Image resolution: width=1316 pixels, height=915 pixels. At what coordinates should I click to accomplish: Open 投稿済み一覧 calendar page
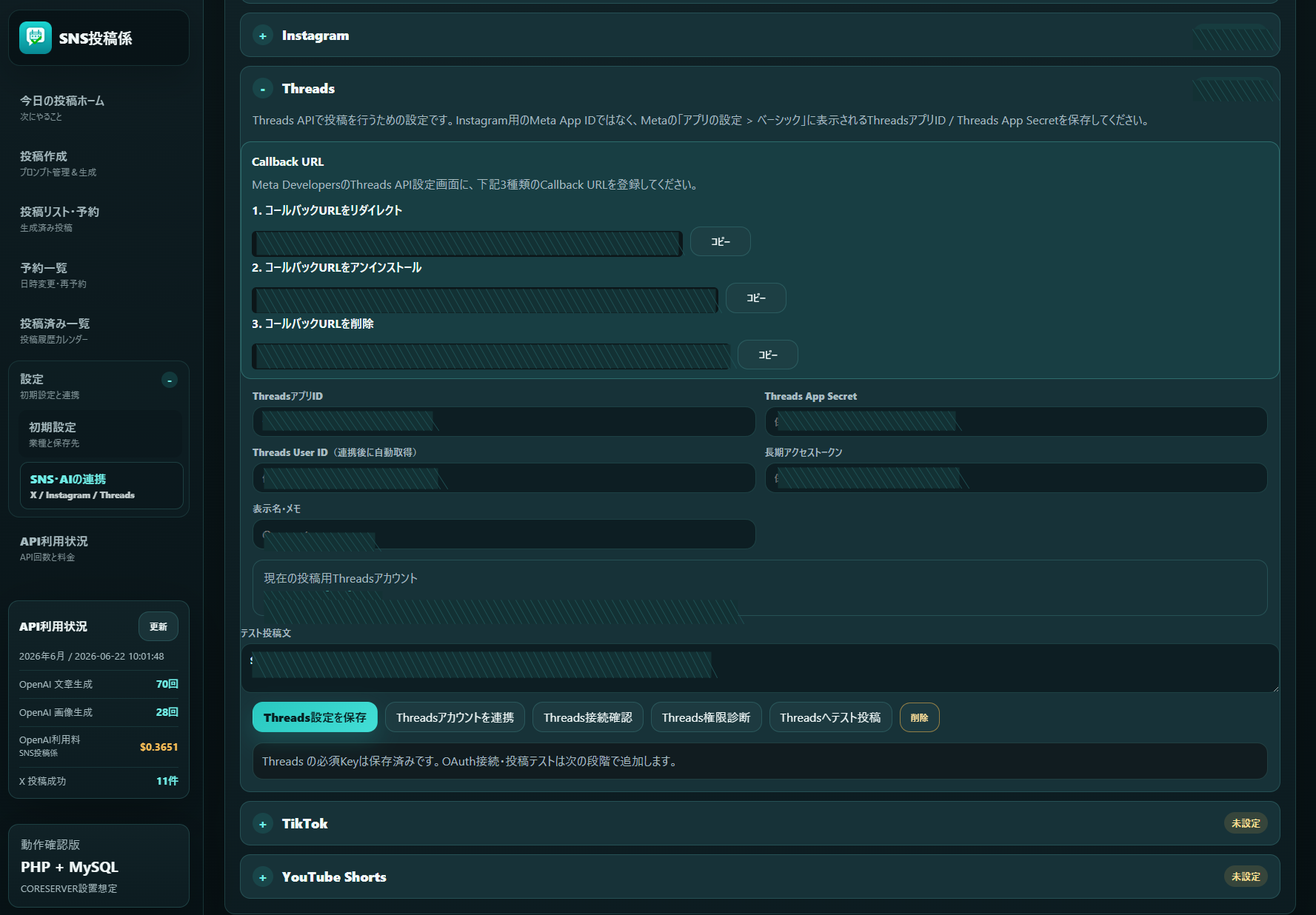click(98, 330)
